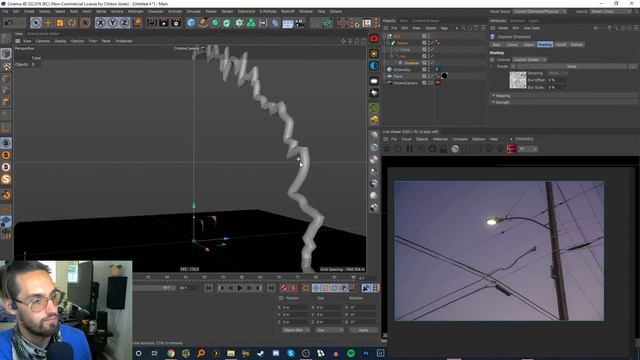This screenshot has width=640, height=360.
Task: Click the Blur Offset value field
Action: [556, 80]
